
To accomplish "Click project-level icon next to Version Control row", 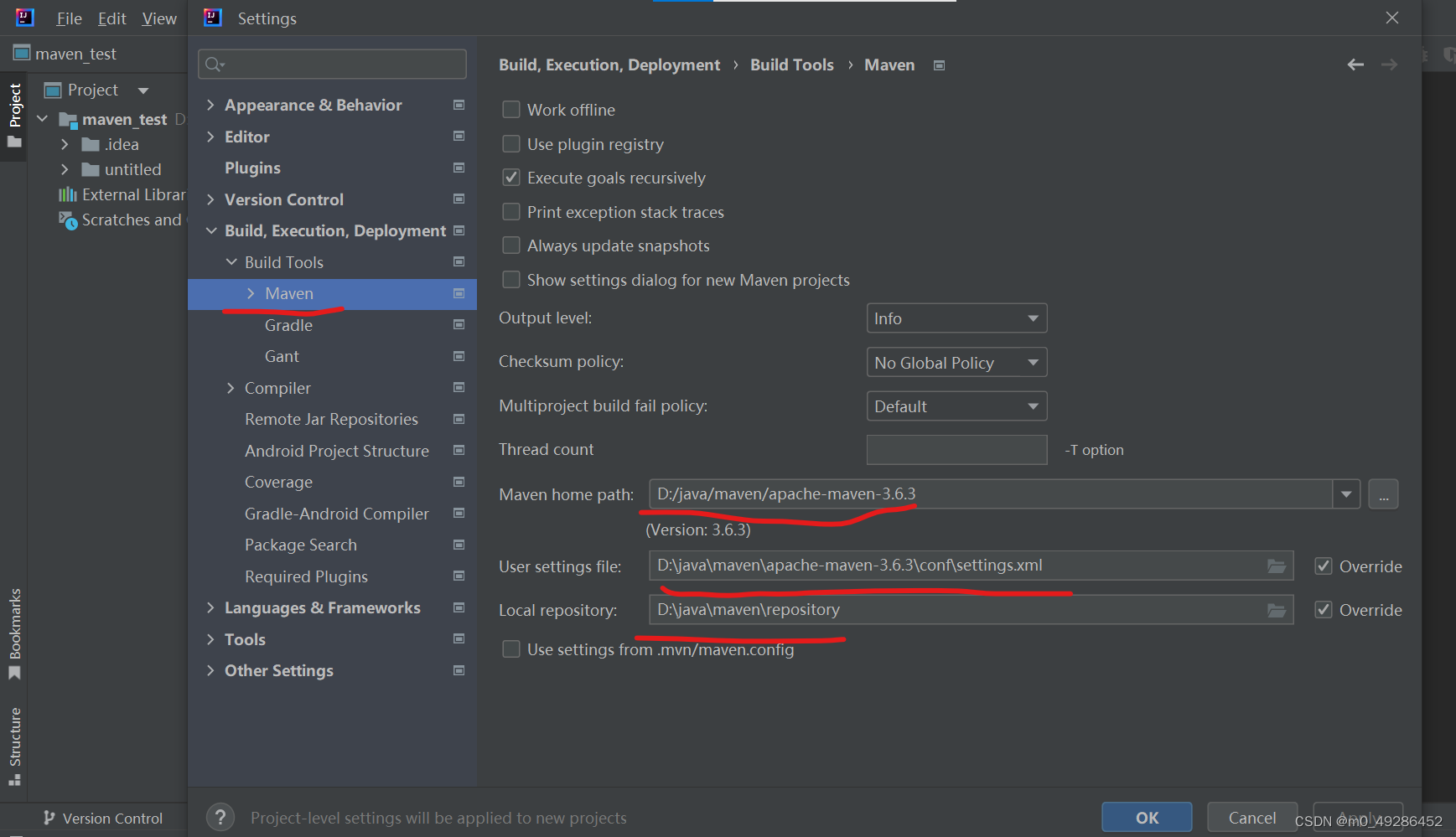I will [x=459, y=199].
